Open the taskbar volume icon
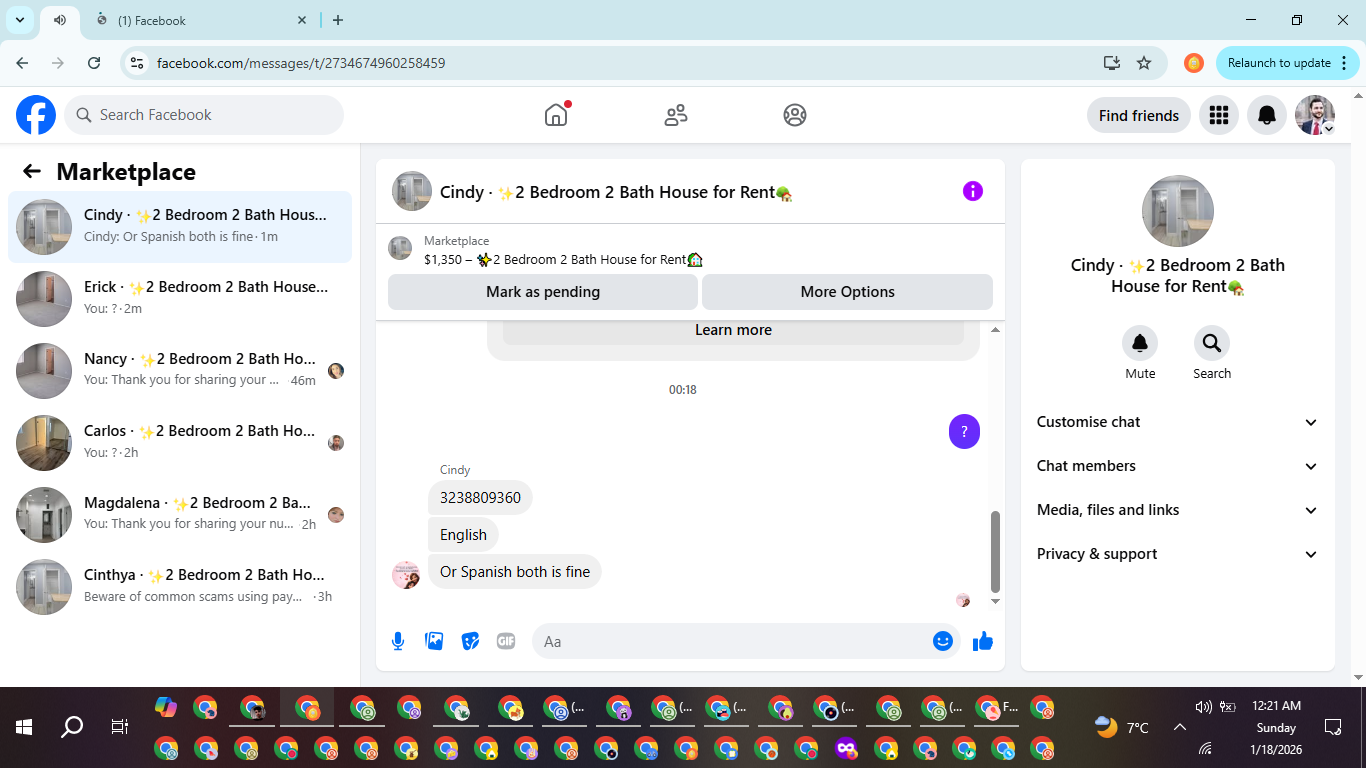1366x768 pixels. click(1203, 707)
